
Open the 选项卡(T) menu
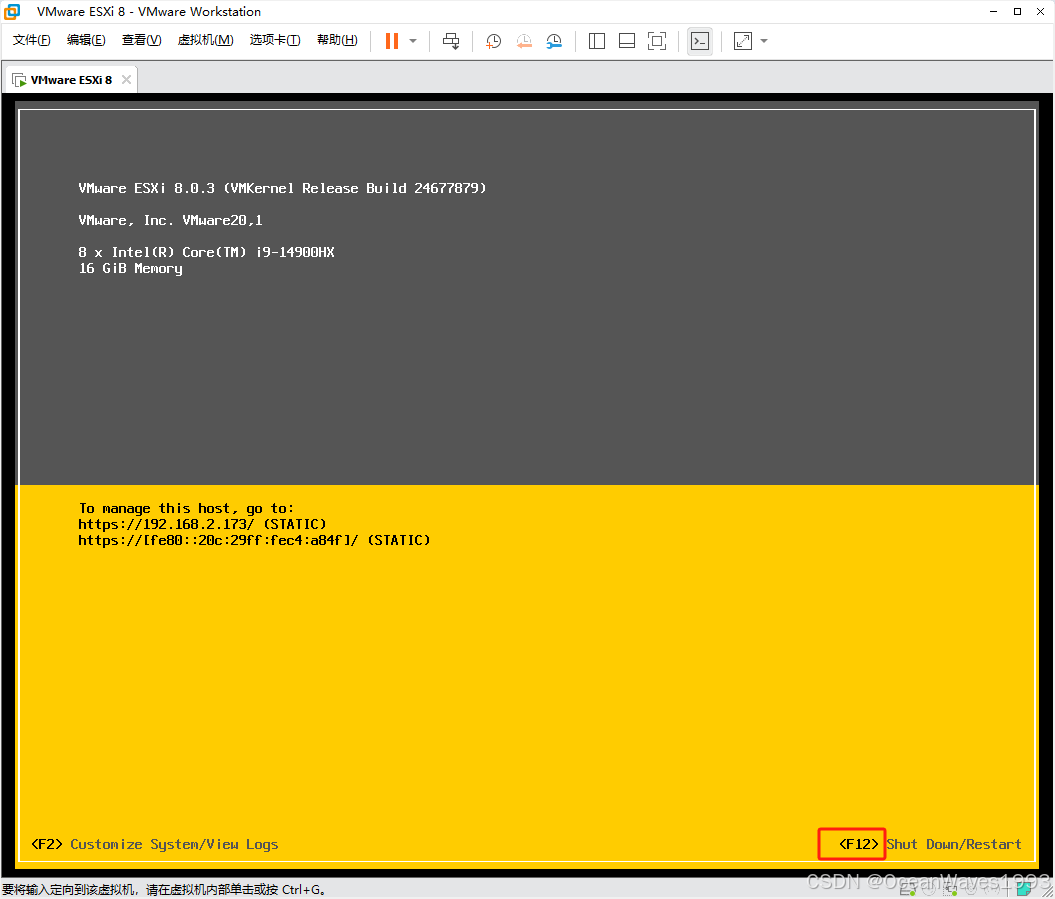[275, 40]
